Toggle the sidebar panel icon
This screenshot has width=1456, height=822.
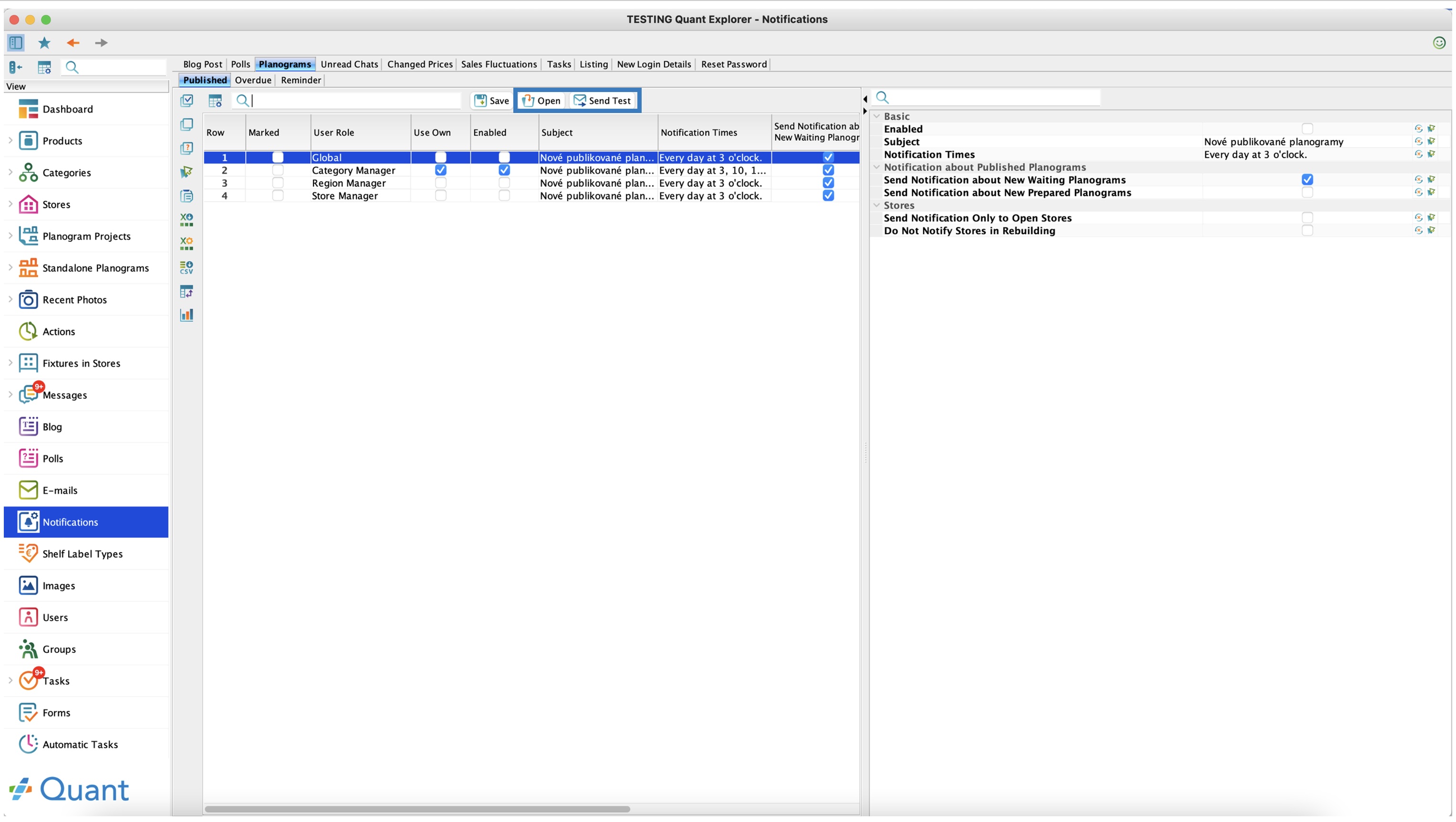(x=16, y=43)
